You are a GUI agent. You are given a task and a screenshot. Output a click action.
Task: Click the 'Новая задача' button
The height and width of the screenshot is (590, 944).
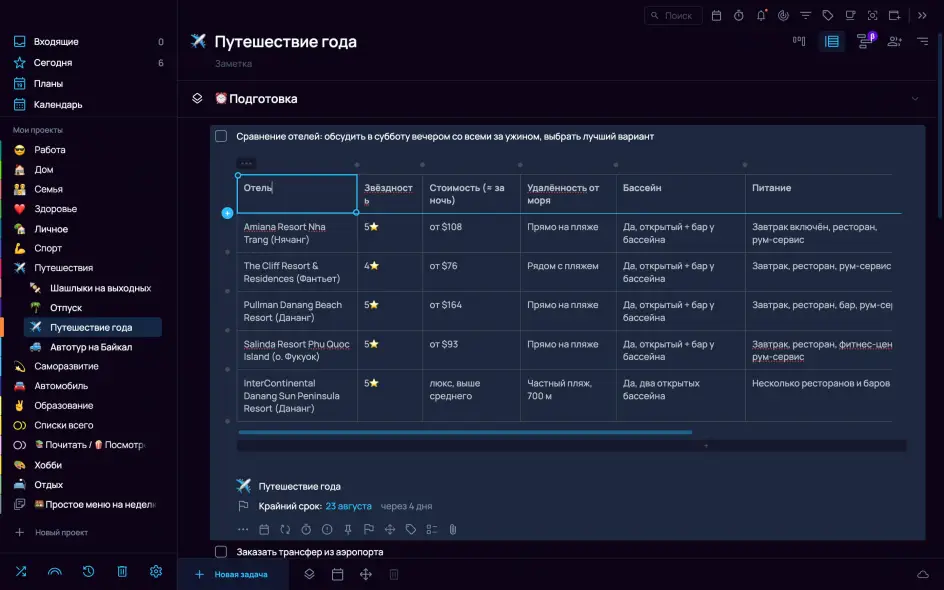click(232, 574)
